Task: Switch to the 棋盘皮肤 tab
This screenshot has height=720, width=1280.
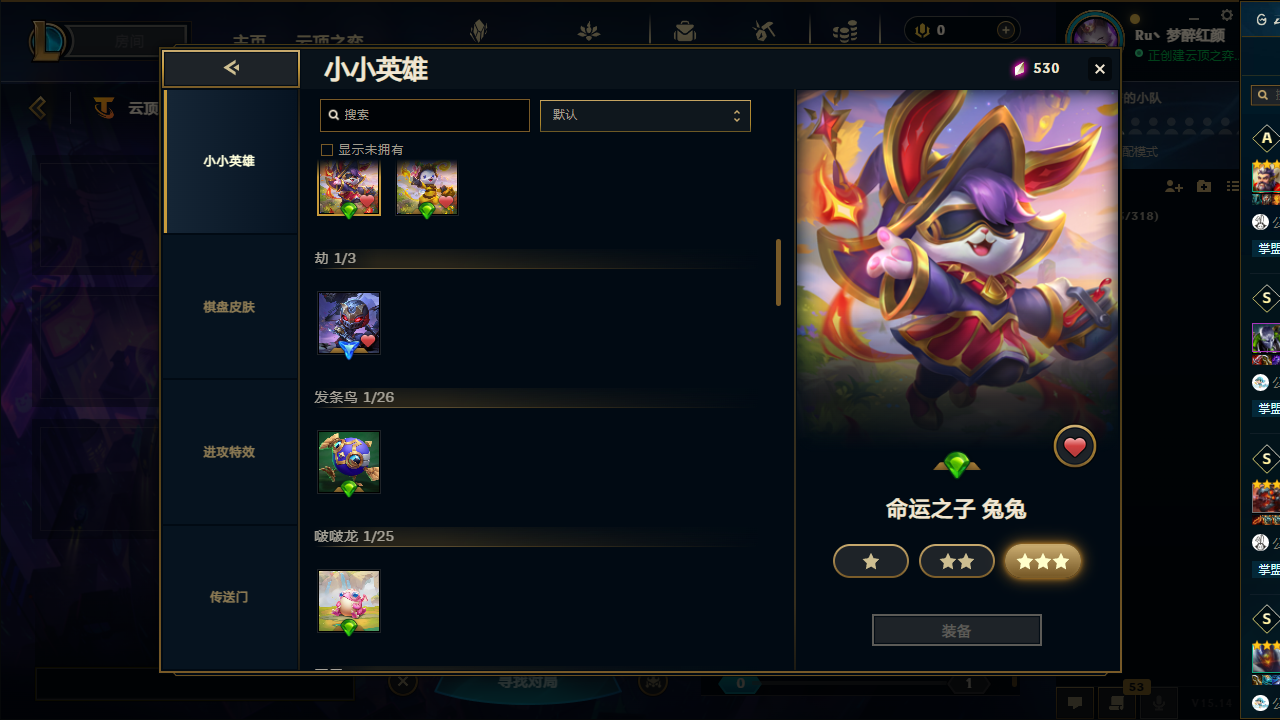Action: [x=229, y=307]
